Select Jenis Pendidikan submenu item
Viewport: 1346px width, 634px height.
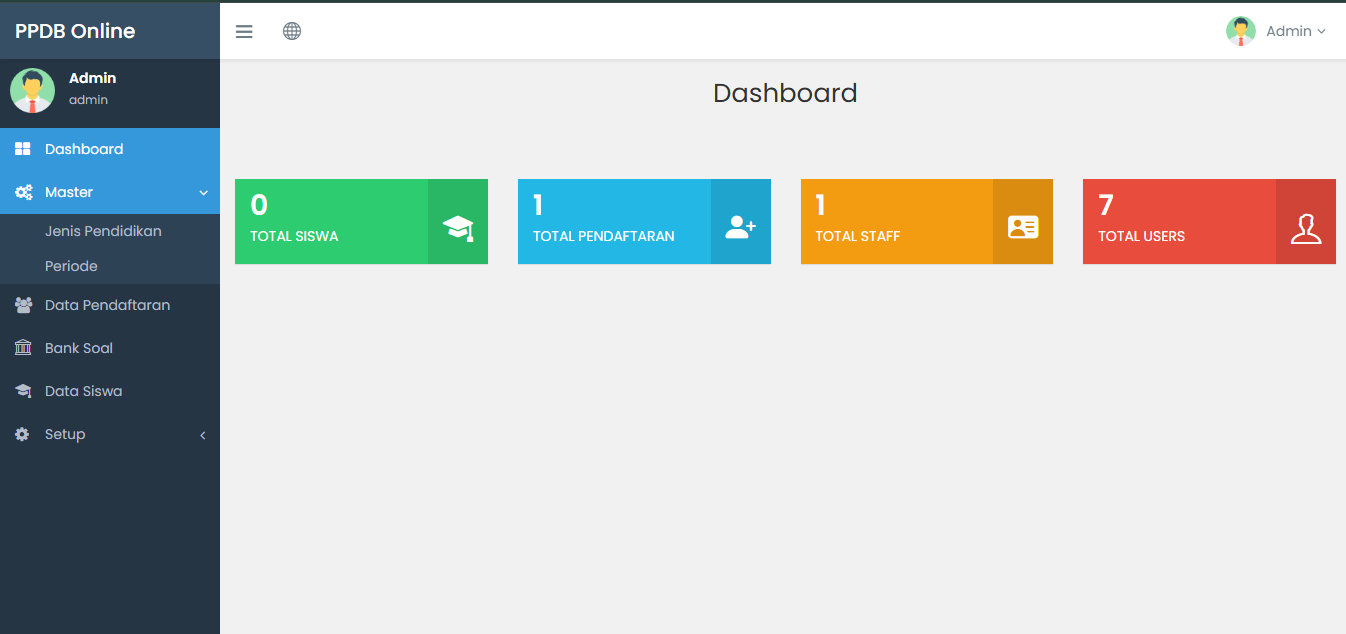pos(103,231)
